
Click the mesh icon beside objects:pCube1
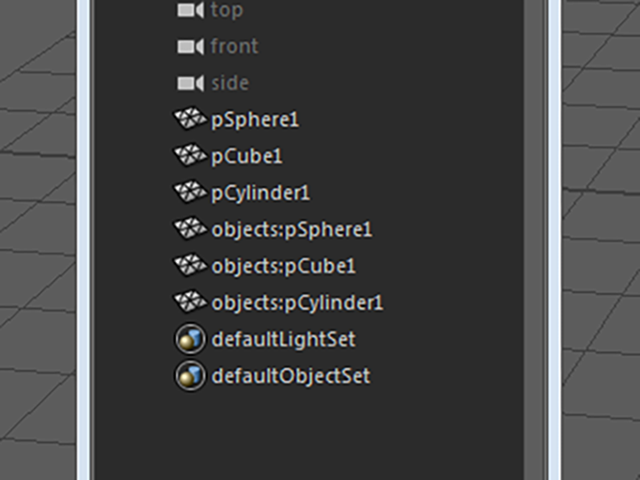click(x=190, y=266)
